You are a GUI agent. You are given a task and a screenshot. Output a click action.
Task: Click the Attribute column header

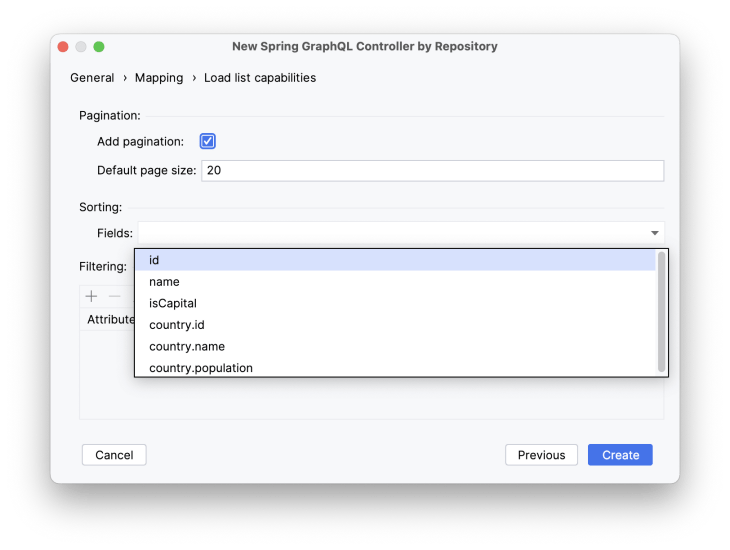click(111, 319)
